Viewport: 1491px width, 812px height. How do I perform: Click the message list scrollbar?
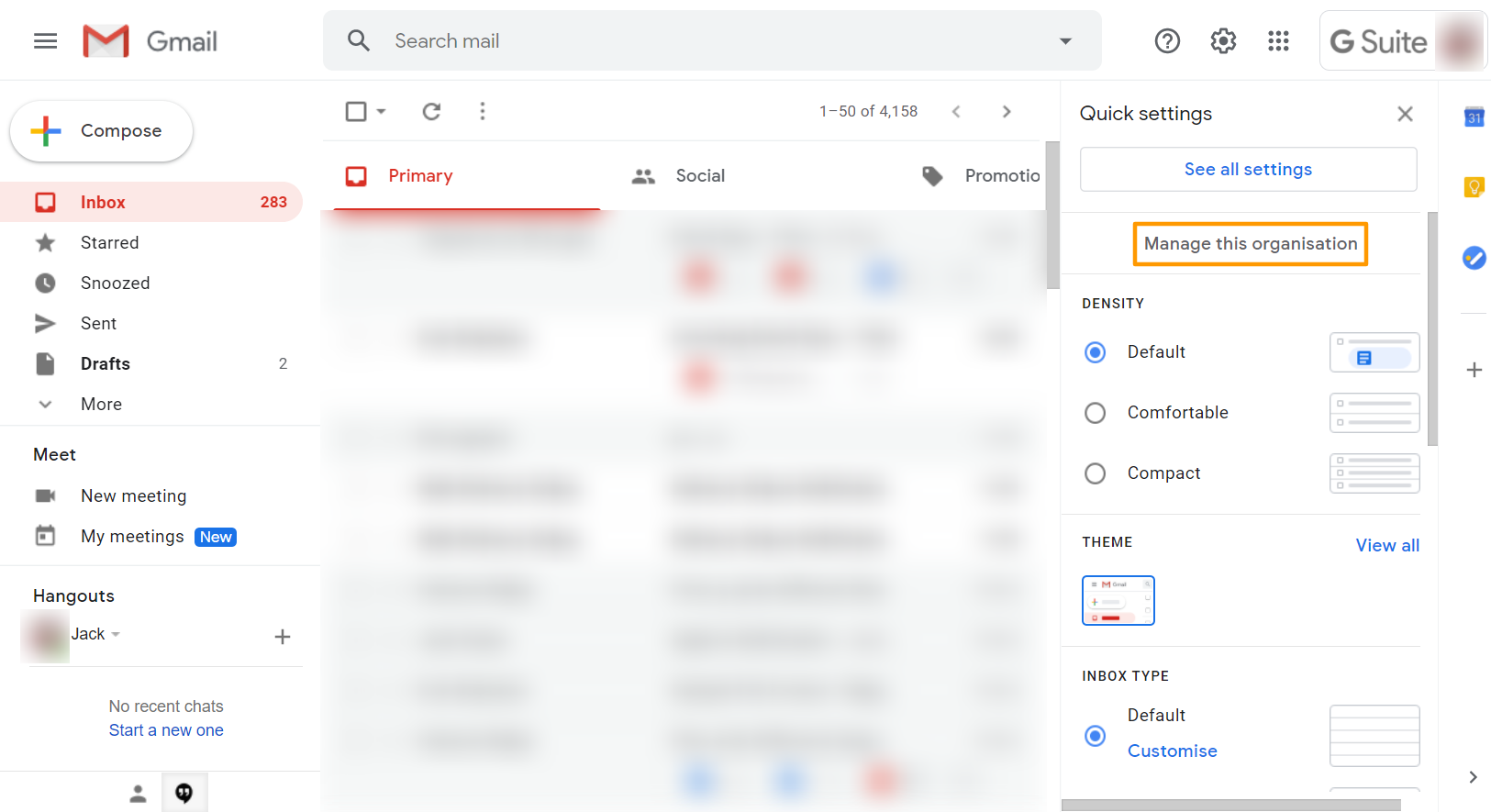click(x=1052, y=216)
